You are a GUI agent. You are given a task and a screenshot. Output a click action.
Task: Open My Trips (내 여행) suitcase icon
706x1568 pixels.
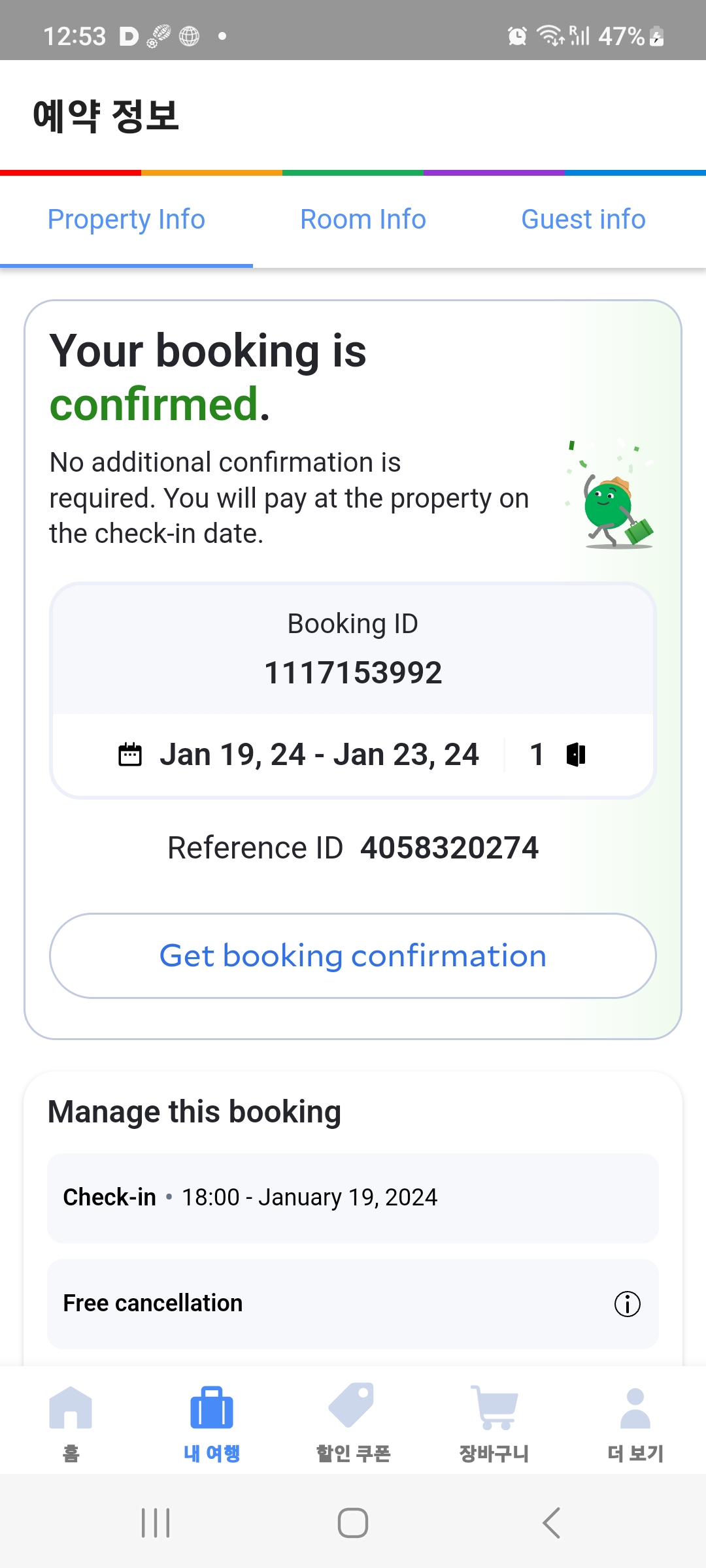[x=212, y=1407]
